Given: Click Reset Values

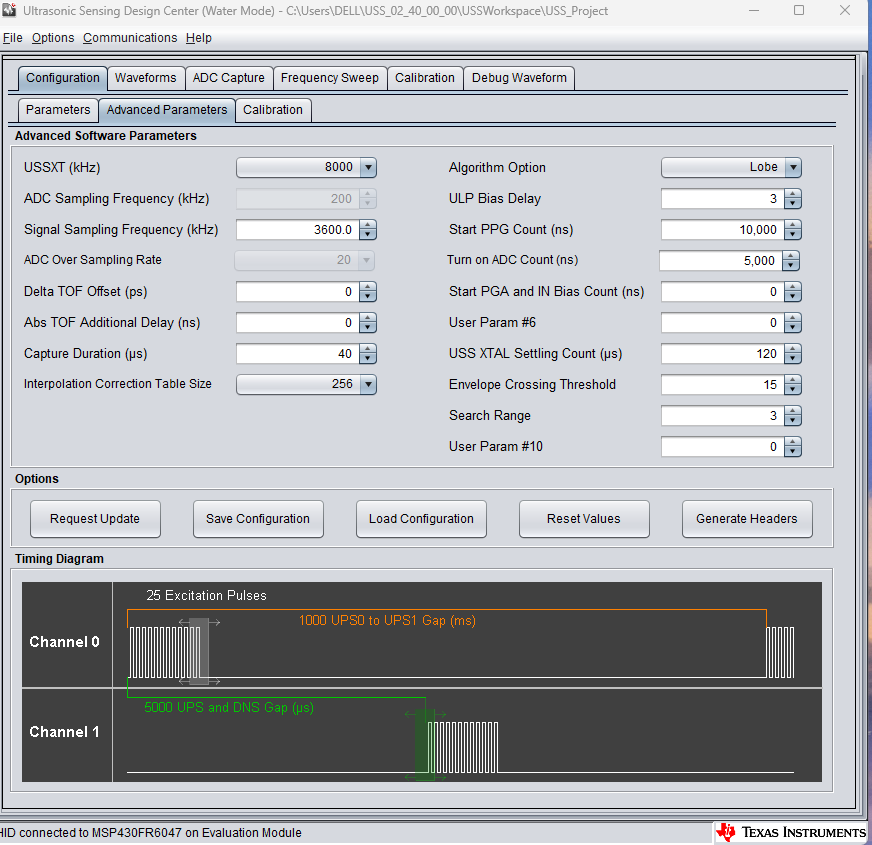Looking at the screenshot, I should [584, 518].
